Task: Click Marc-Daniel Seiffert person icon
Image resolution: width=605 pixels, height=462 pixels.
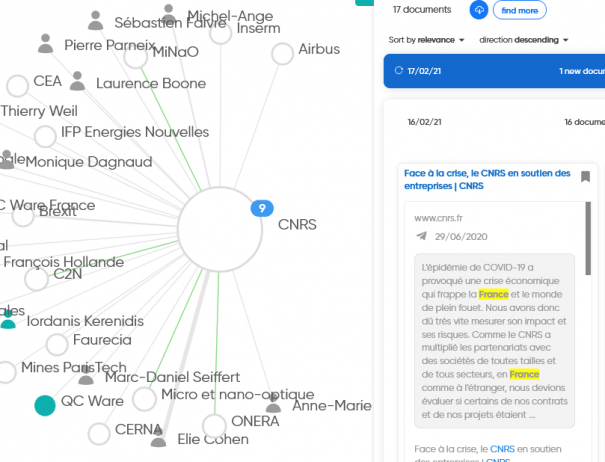Action: (86, 375)
